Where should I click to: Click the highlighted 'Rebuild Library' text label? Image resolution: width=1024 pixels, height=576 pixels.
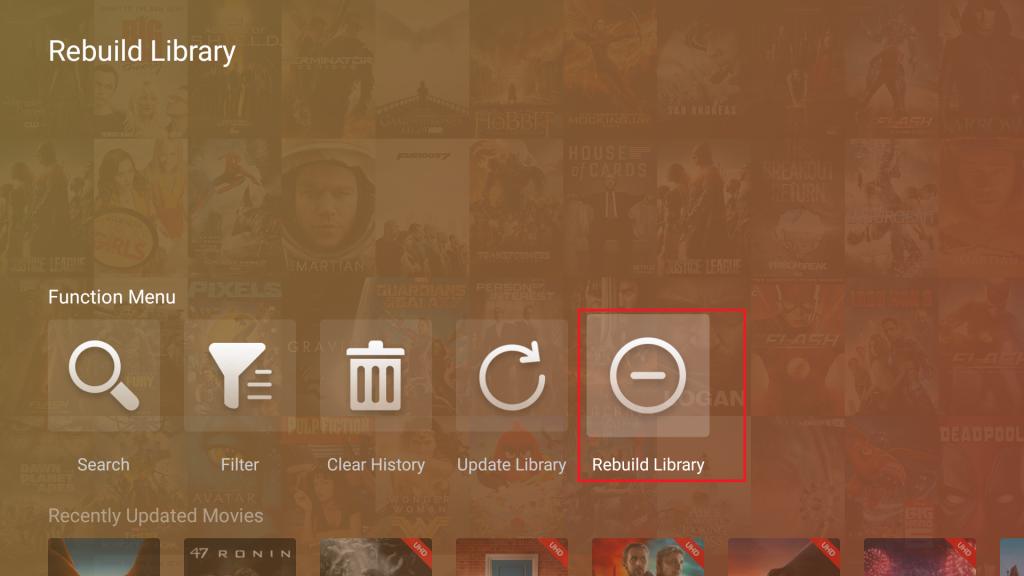click(648, 465)
